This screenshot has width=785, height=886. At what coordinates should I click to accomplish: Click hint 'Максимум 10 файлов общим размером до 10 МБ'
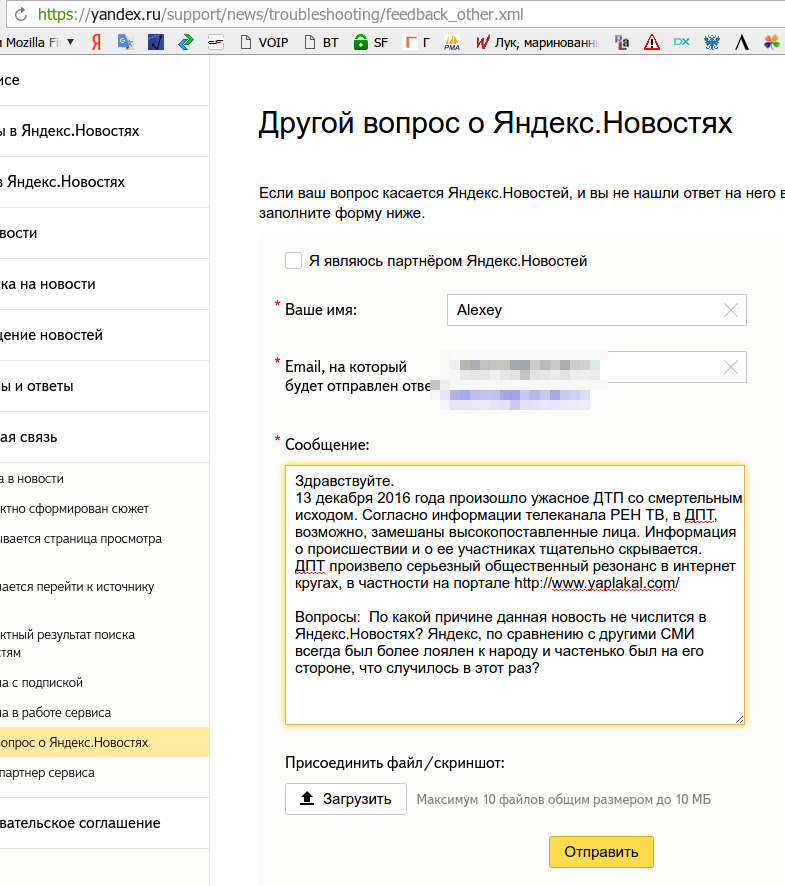pyautogui.click(x=563, y=800)
